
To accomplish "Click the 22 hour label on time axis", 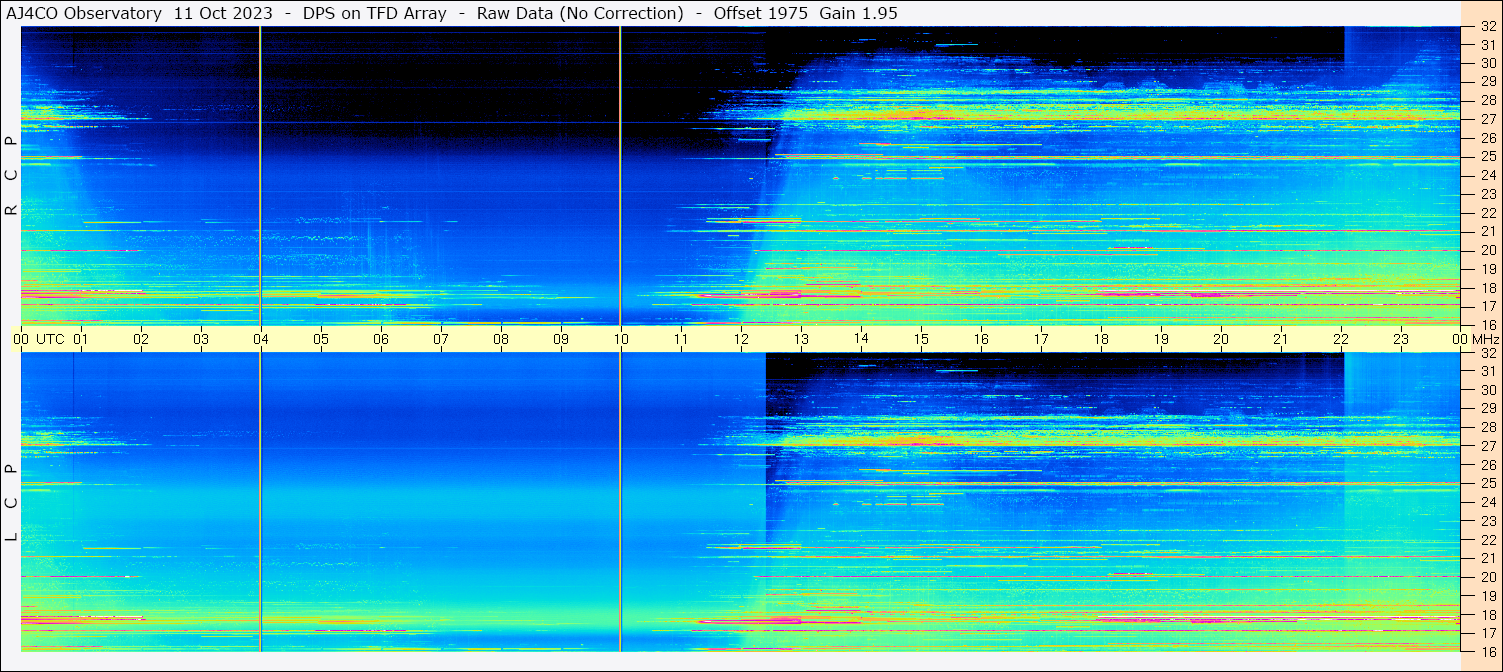I will point(1341,339).
